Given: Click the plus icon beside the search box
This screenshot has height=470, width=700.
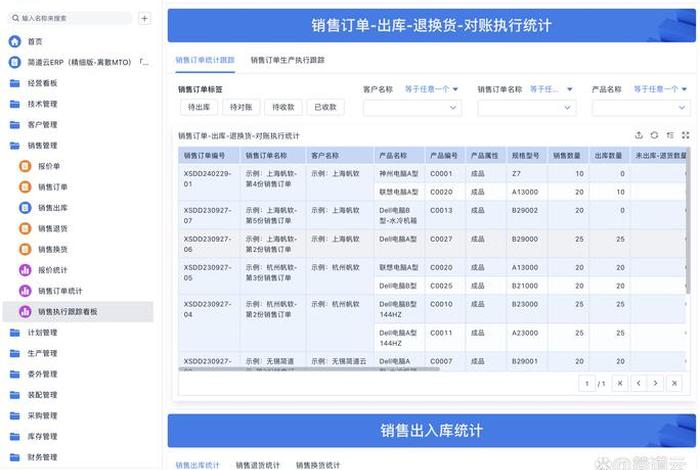Looking at the screenshot, I should tap(144, 18).
